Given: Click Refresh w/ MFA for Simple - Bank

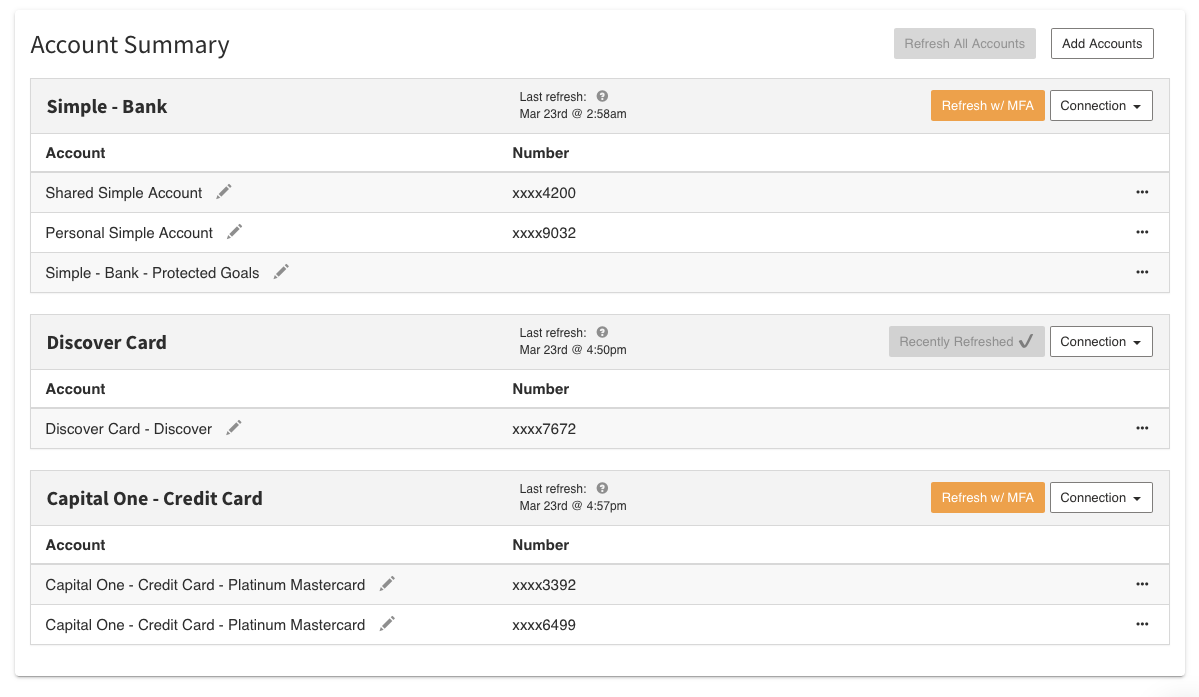Looking at the screenshot, I should 987,105.
